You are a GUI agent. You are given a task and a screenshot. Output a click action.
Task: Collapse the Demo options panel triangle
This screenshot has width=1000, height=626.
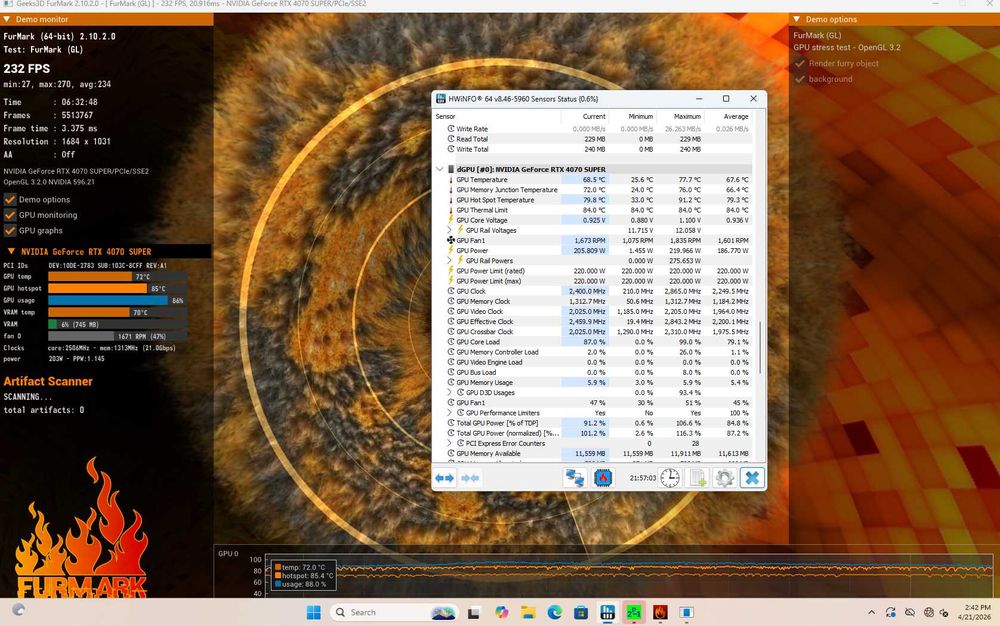coord(797,19)
